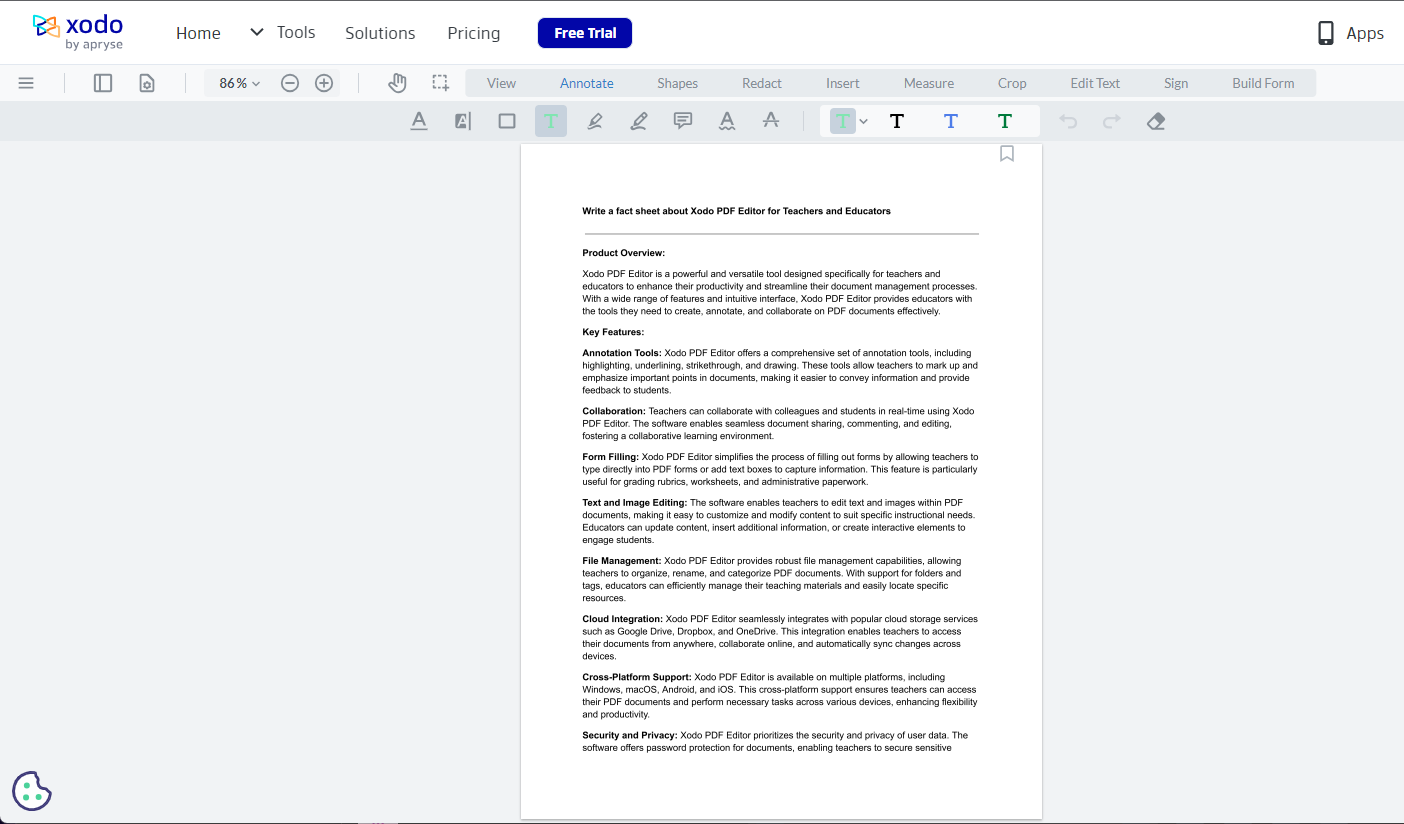Click the 'Text and Image Editing:' label
Screen dimensions: 1404x824
click(x=635, y=503)
